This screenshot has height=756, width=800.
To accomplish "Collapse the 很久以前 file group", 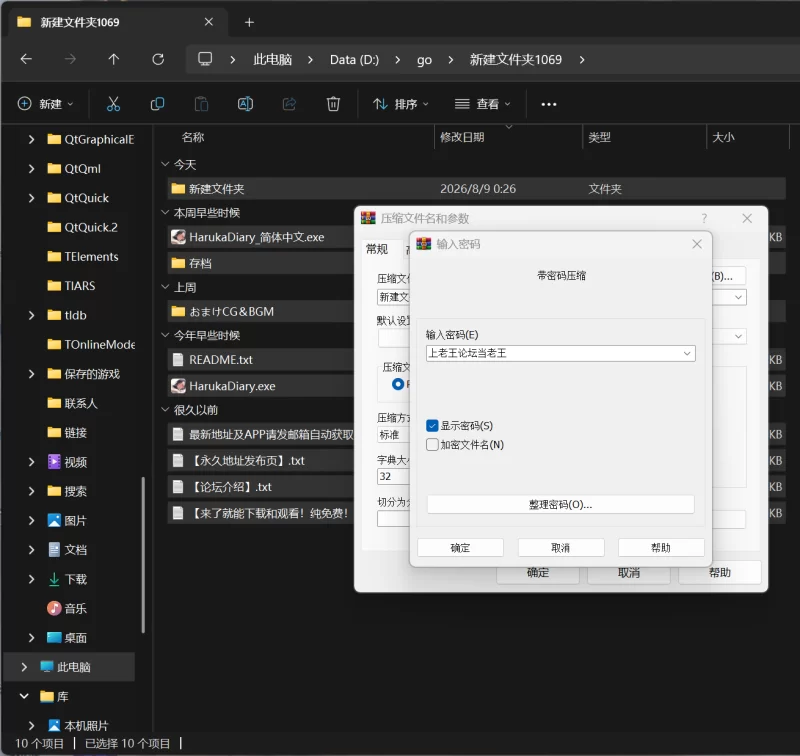I will coord(165,410).
